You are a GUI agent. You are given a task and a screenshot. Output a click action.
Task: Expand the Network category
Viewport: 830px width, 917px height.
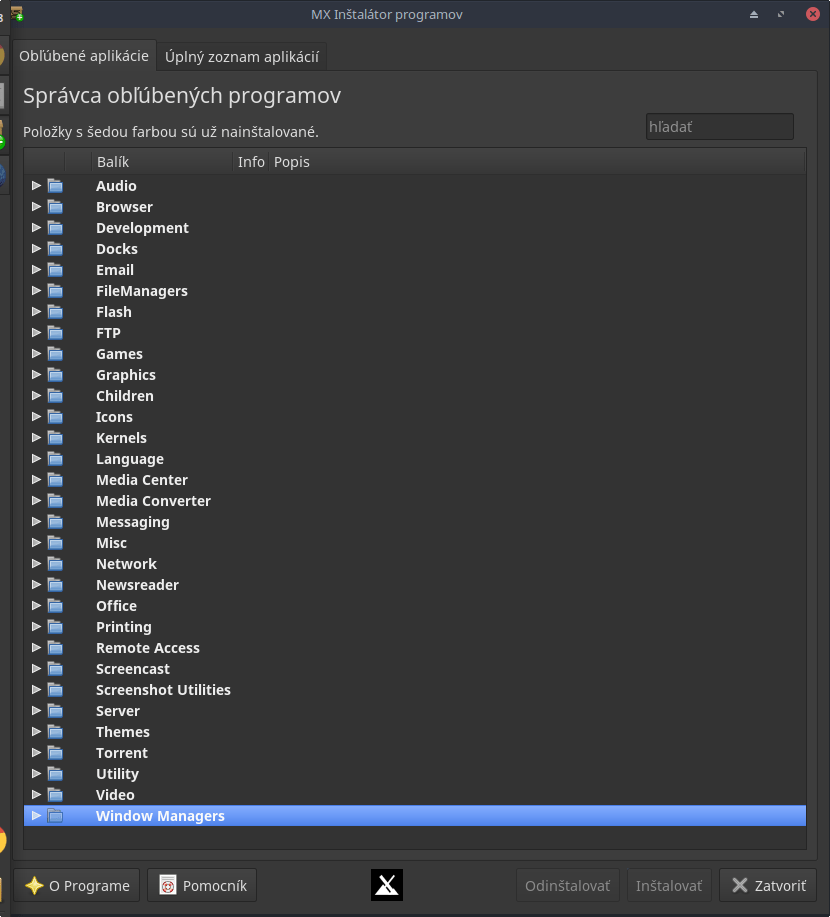point(36,564)
